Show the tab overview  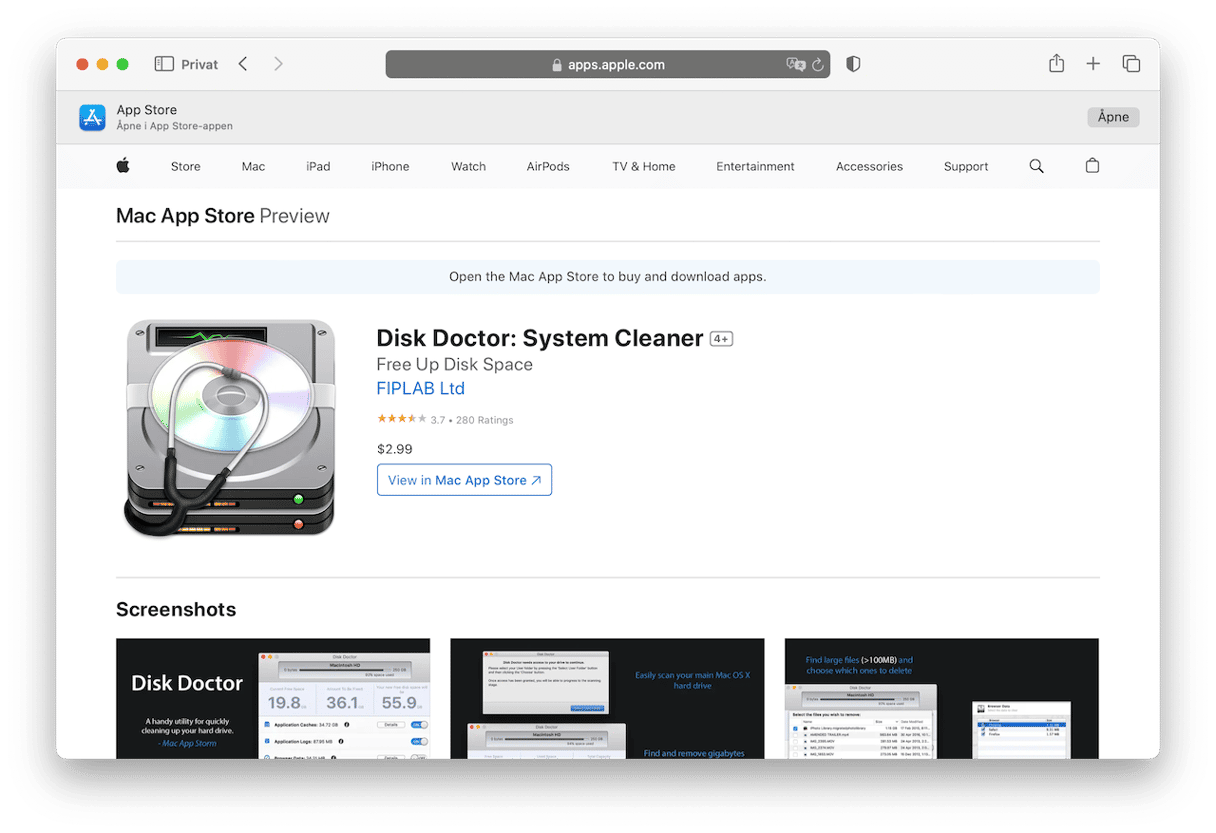1131,64
